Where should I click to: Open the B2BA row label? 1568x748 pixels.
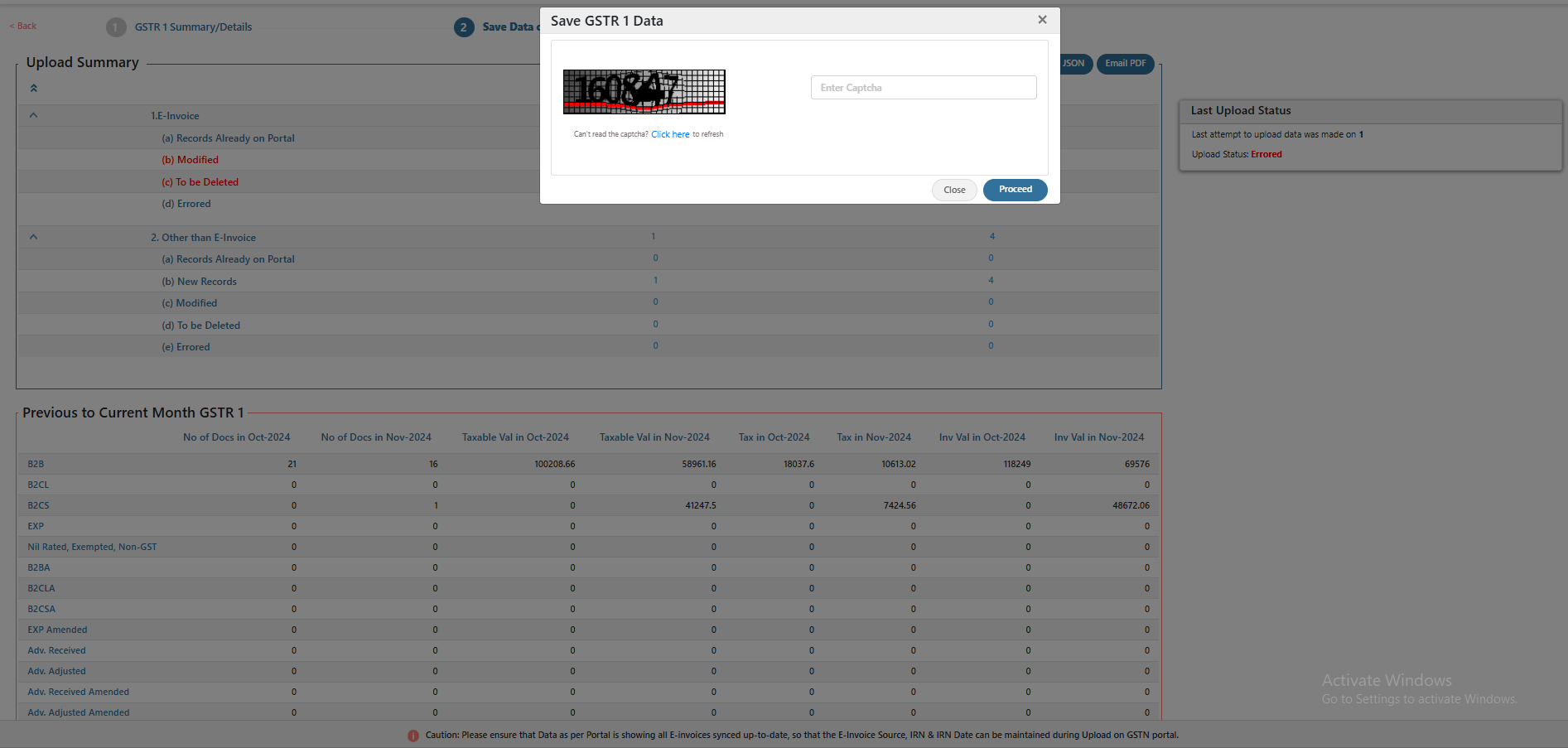[x=39, y=567]
